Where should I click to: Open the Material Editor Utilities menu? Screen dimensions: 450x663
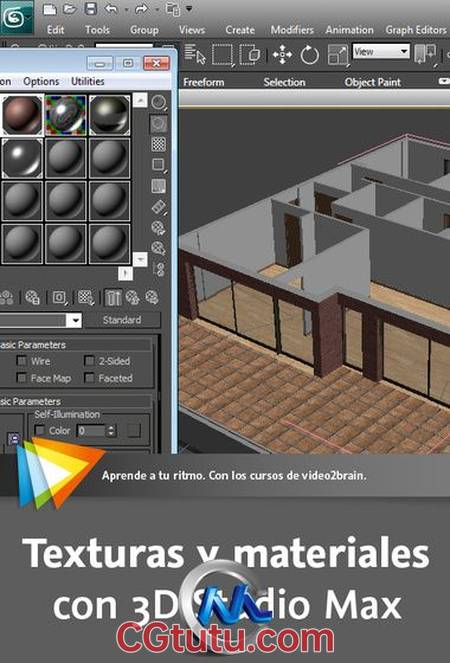point(88,81)
